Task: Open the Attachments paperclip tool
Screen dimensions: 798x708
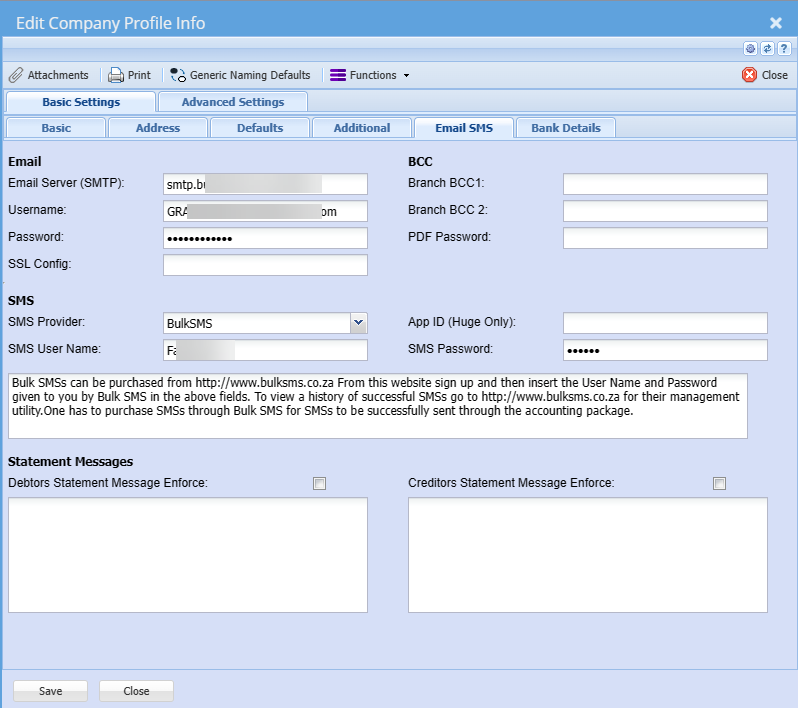Action: [49, 75]
